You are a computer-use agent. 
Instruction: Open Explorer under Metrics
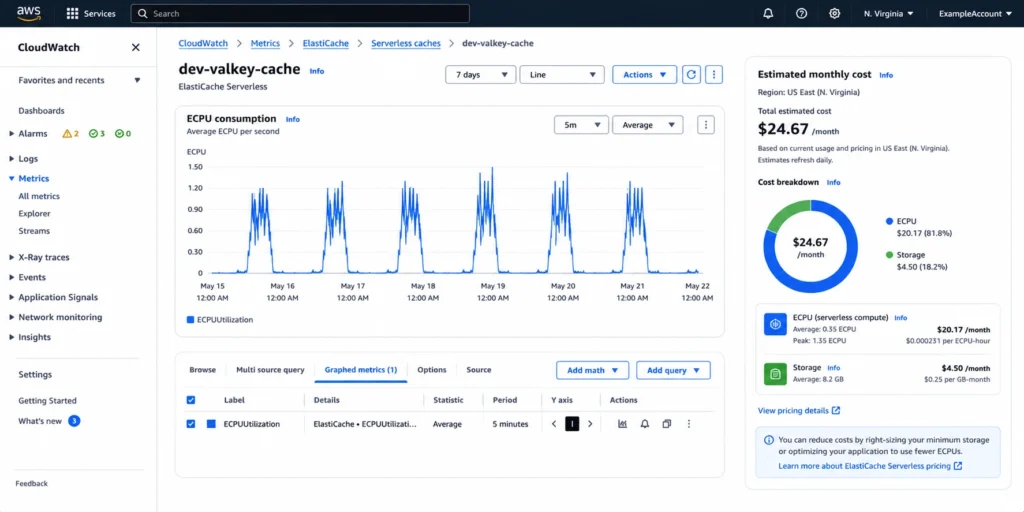coord(34,214)
